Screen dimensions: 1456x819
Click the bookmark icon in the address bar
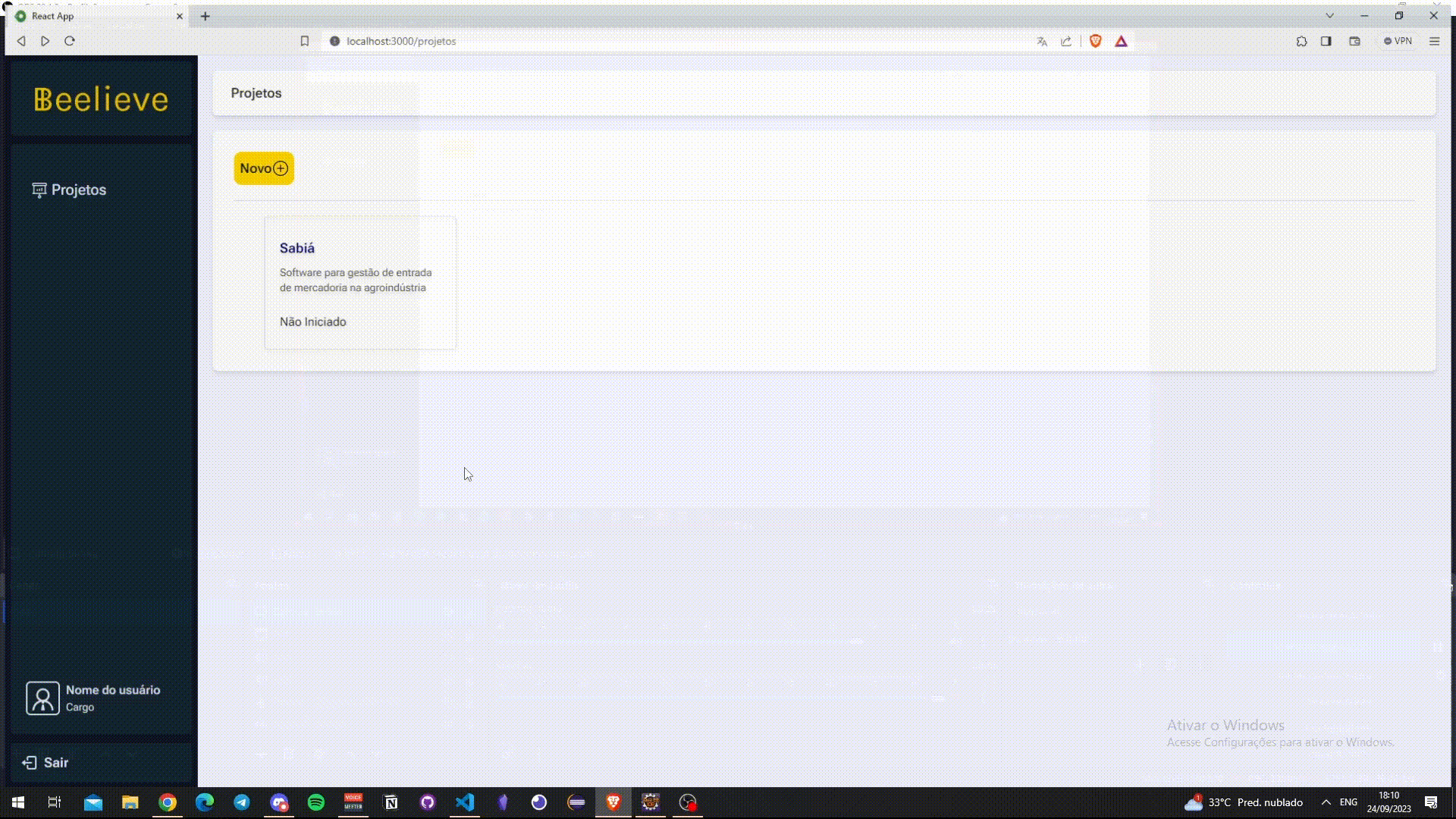click(x=305, y=41)
